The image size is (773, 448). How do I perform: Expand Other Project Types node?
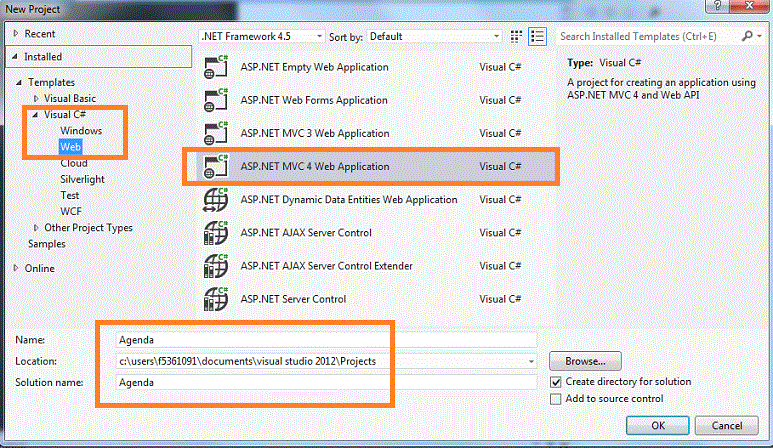[x=36, y=228]
